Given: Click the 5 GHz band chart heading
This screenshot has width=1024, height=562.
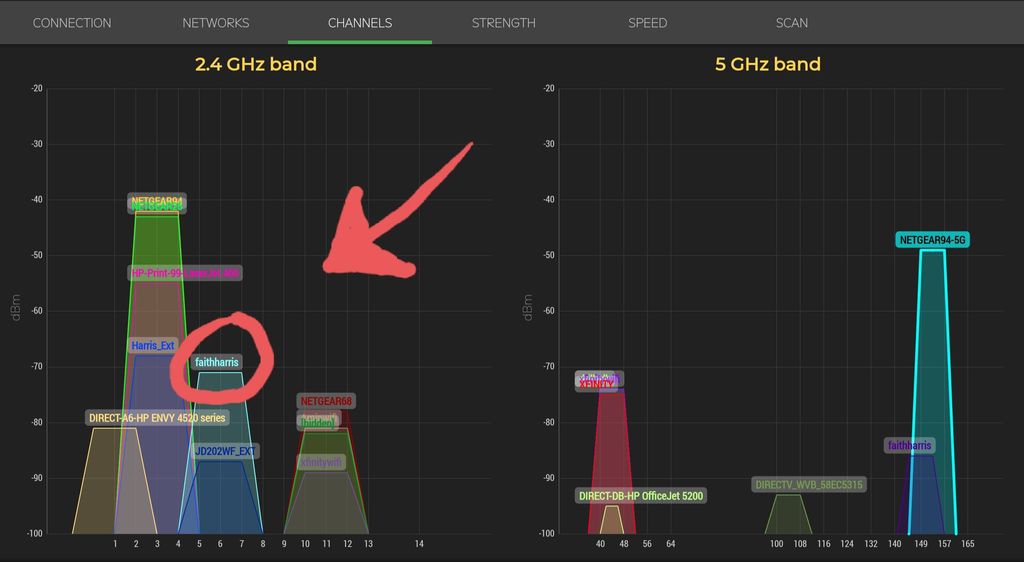Looking at the screenshot, I should click(767, 64).
